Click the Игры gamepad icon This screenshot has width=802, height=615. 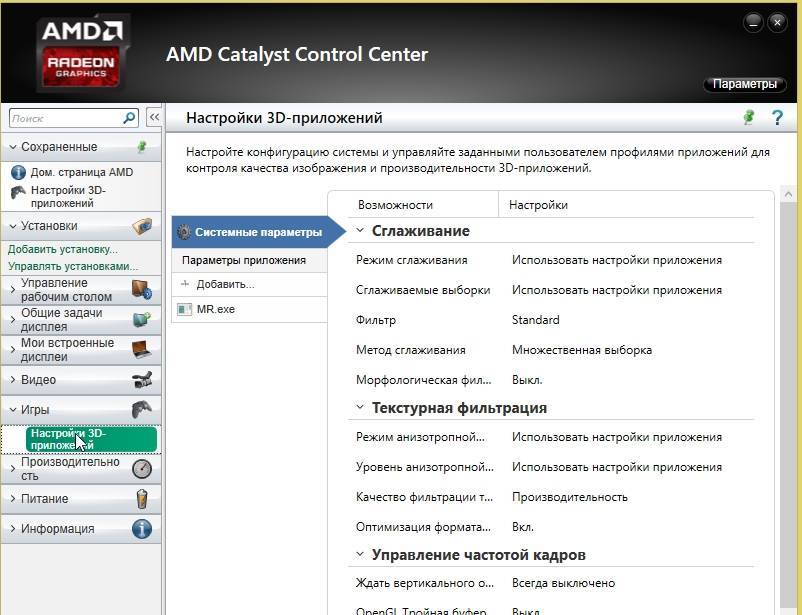point(142,410)
